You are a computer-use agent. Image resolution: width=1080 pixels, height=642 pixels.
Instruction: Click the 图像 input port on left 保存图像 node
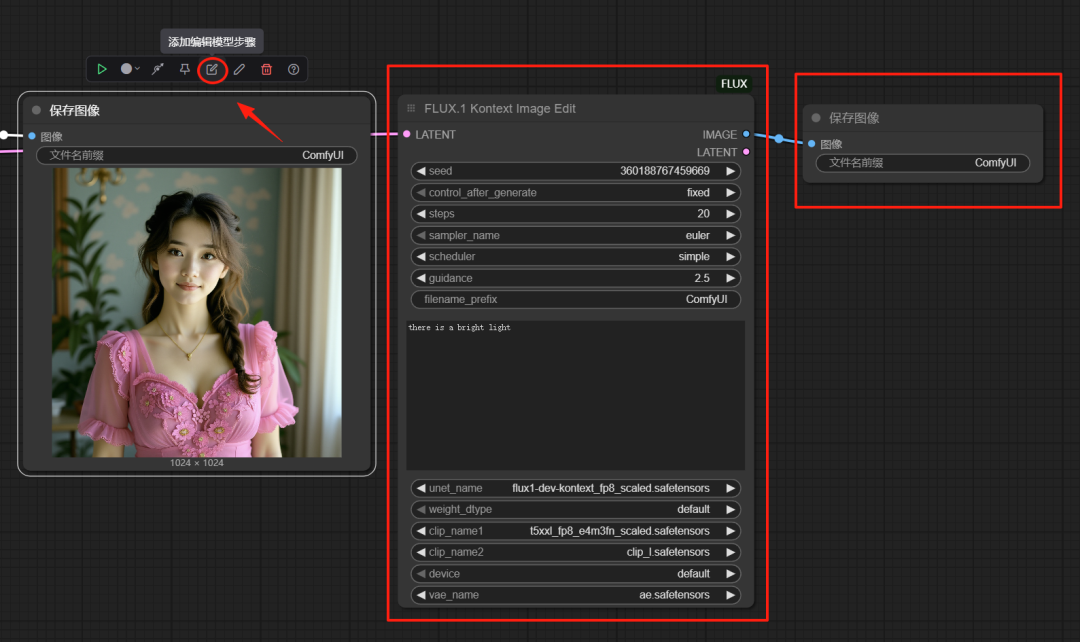[x=32, y=136]
